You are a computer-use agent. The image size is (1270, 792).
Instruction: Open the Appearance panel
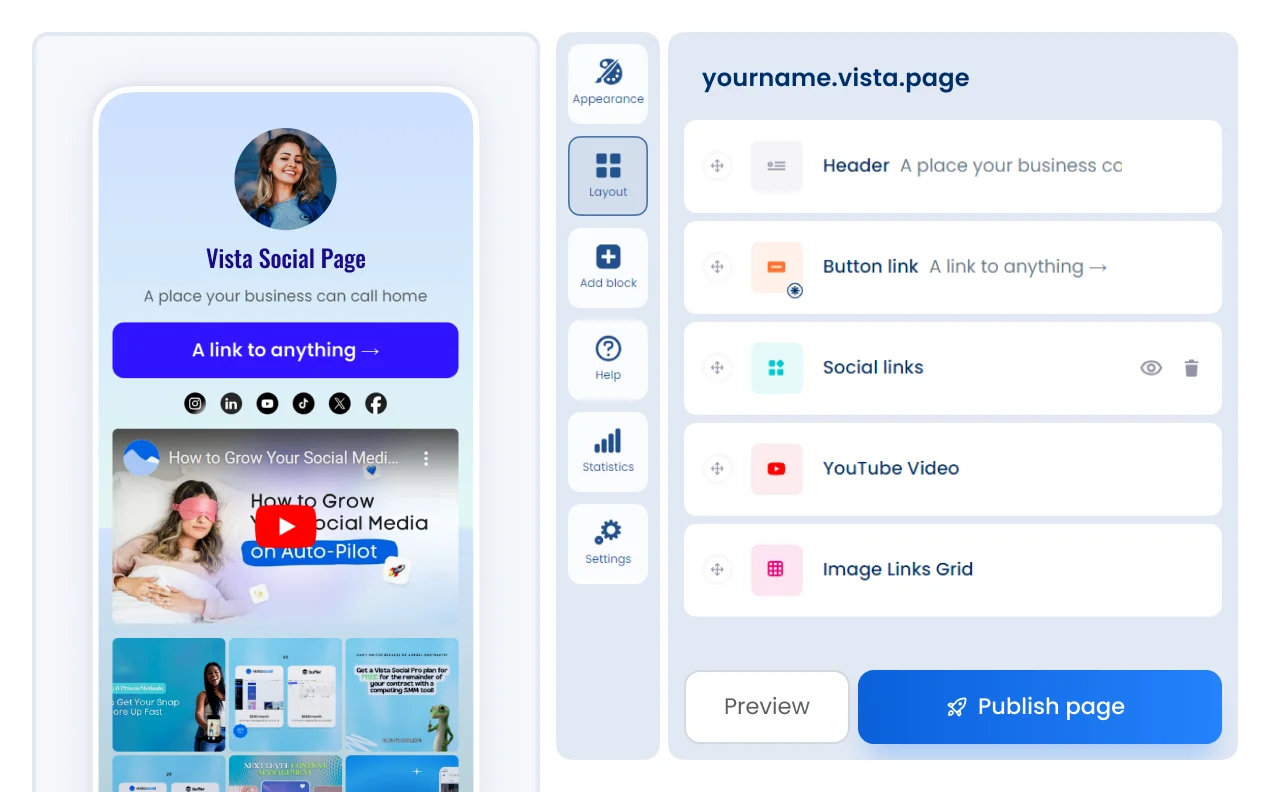608,83
